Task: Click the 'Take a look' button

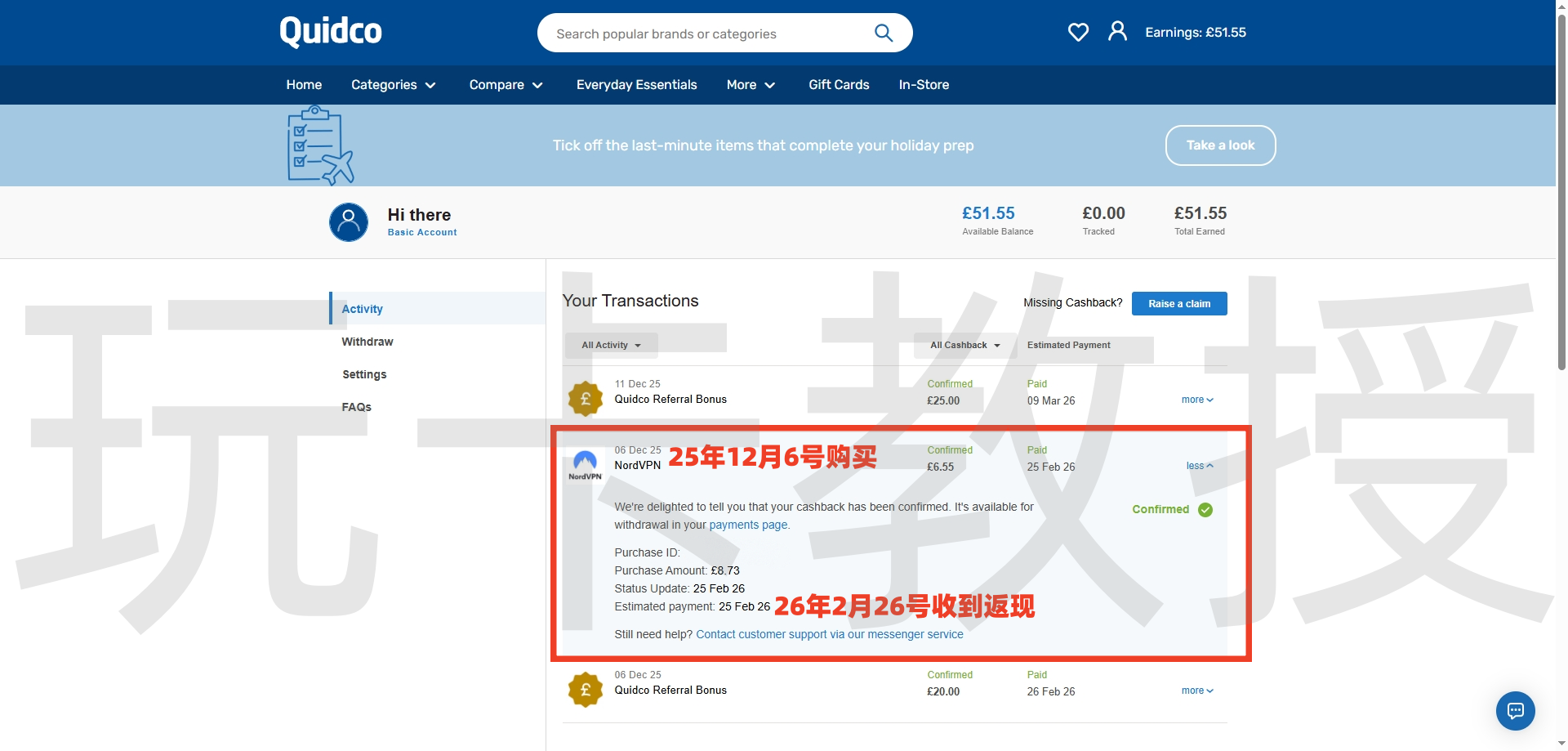Action: (x=1219, y=145)
